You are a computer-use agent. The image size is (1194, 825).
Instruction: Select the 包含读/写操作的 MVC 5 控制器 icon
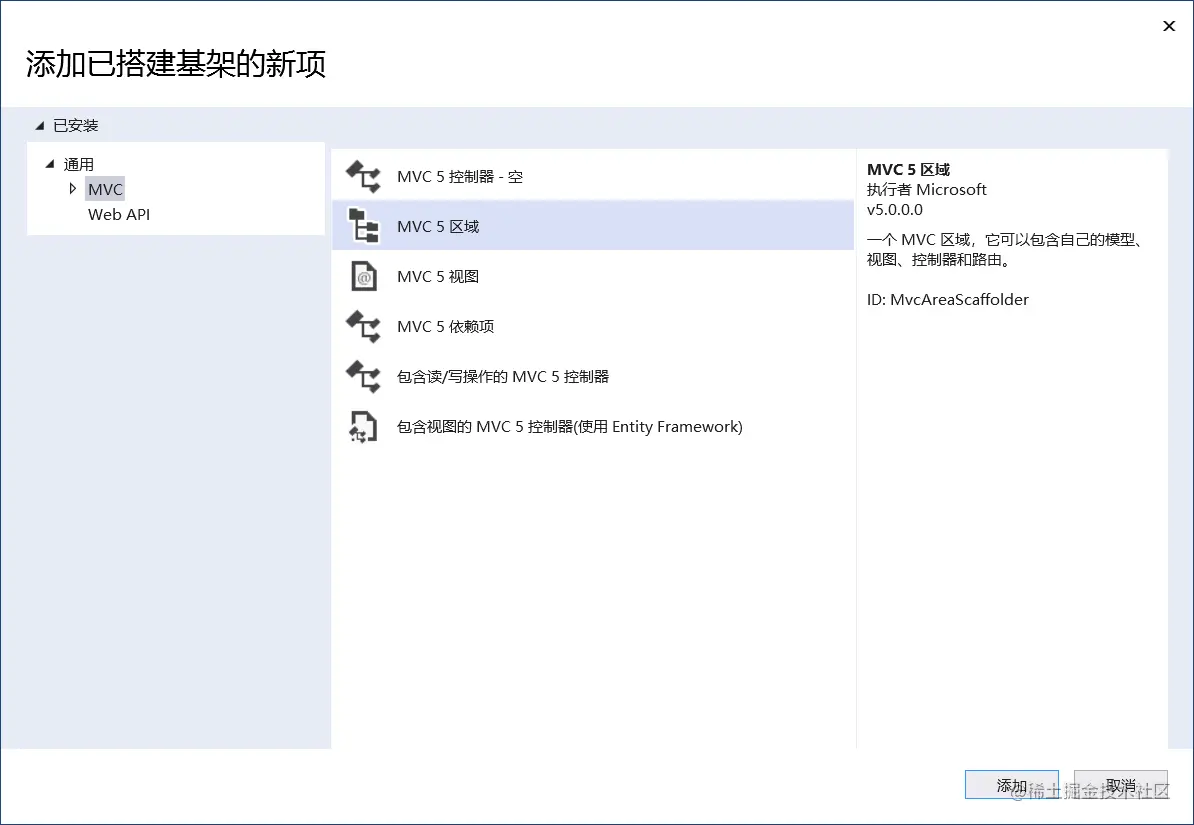[362, 376]
